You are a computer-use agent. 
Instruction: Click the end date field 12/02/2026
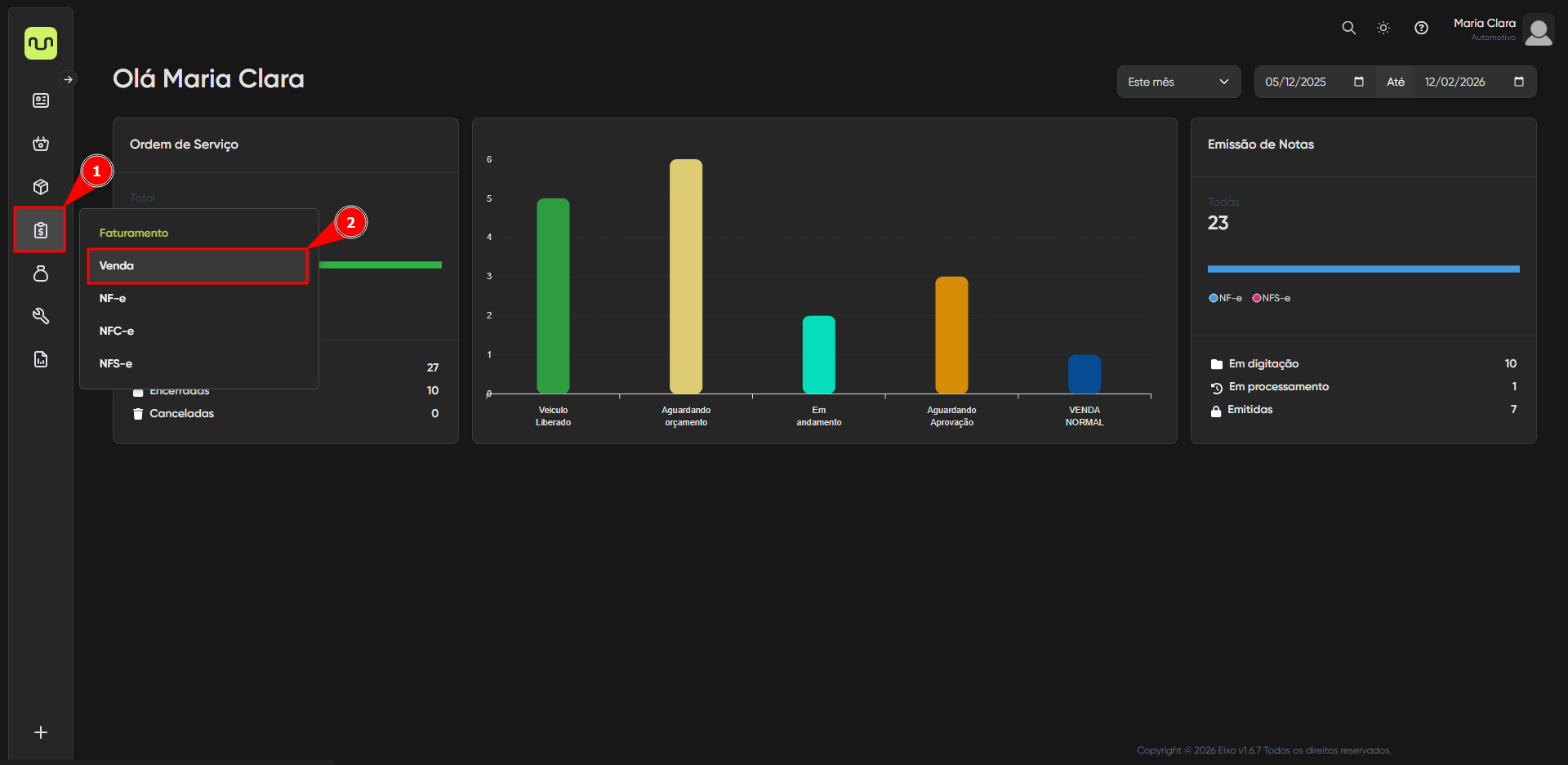(1454, 82)
